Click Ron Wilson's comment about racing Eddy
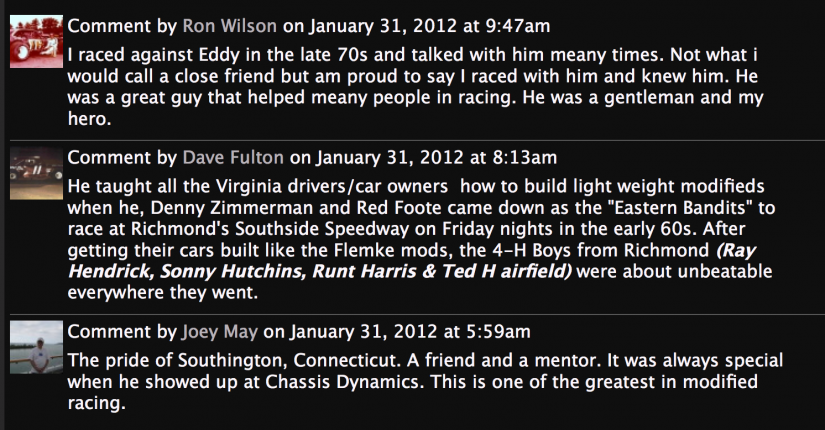This screenshot has height=430, width=825. (x=416, y=87)
